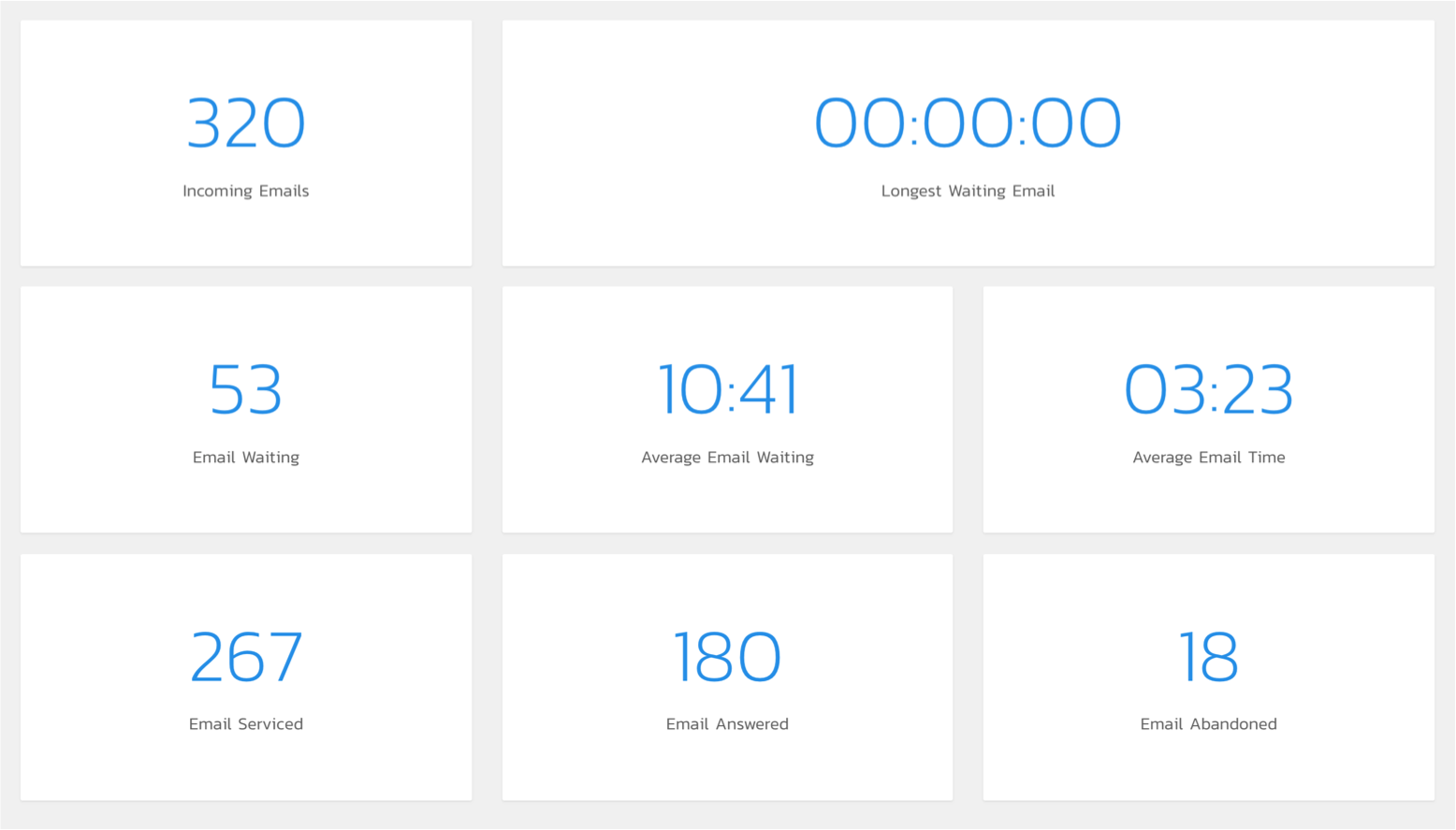Click the 320 incoming emails value
The image size is (1456, 830).
(246, 124)
